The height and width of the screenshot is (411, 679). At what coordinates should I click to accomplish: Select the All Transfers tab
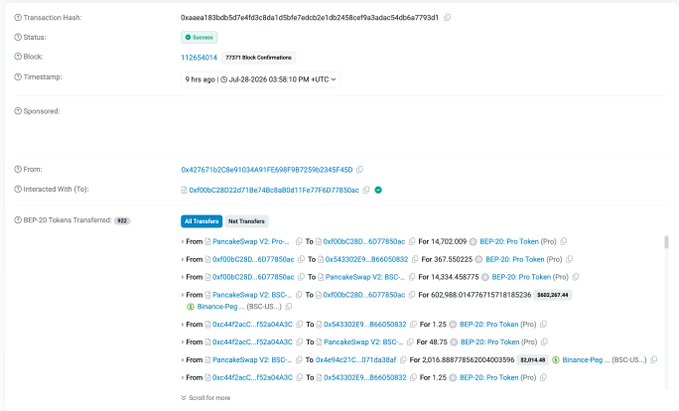pos(201,221)
